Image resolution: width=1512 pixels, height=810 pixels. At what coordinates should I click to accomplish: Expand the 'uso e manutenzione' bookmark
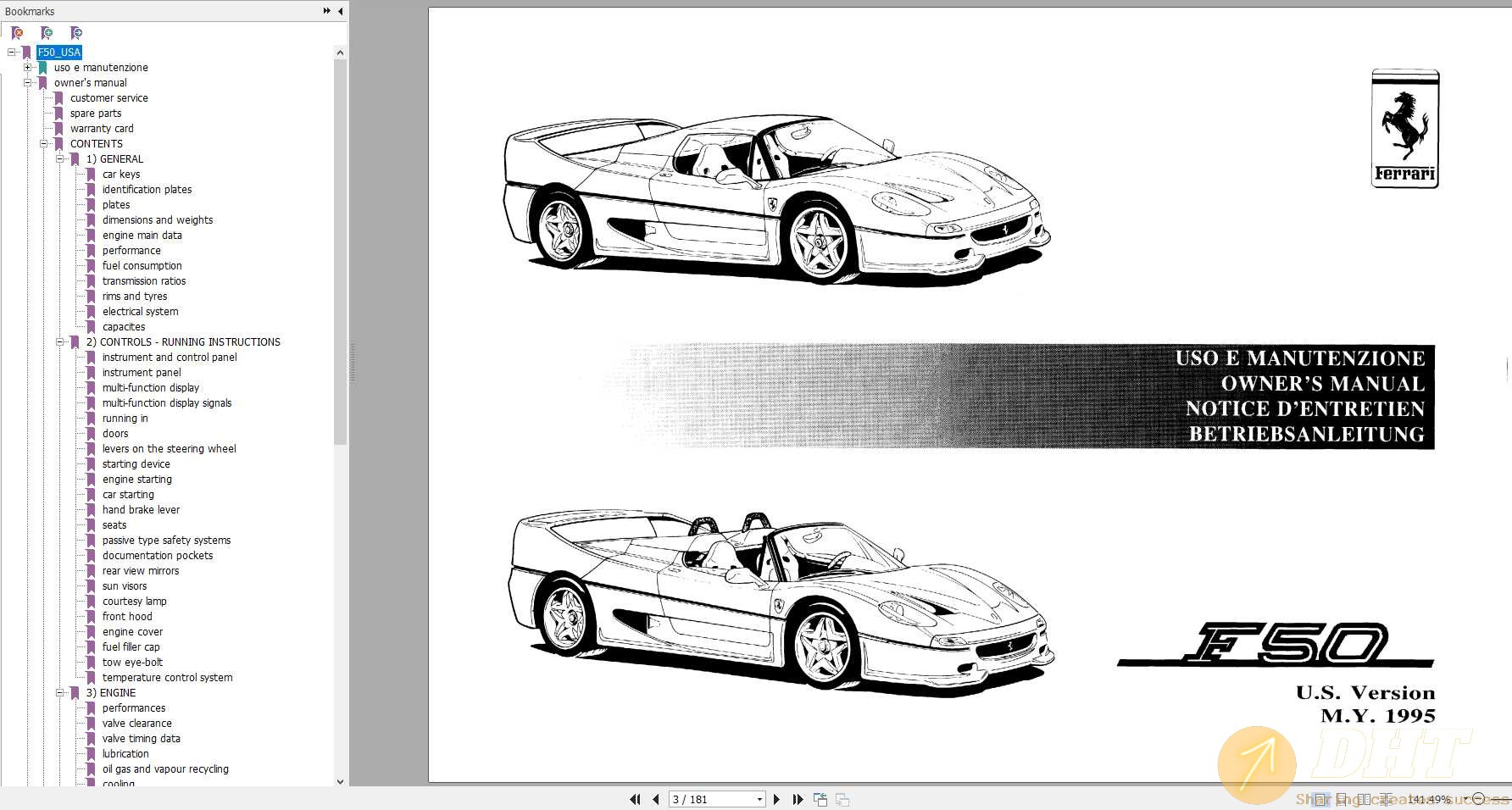click(x=28, y=68)
